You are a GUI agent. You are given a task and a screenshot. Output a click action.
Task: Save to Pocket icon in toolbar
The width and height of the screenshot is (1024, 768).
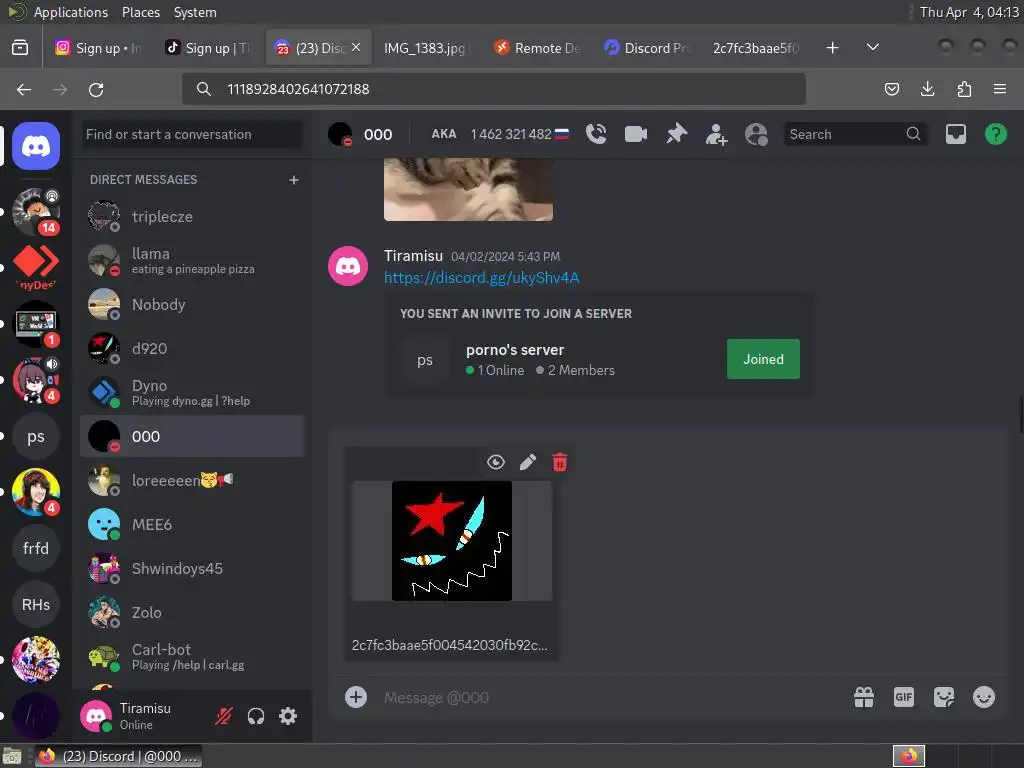point(891,89)
